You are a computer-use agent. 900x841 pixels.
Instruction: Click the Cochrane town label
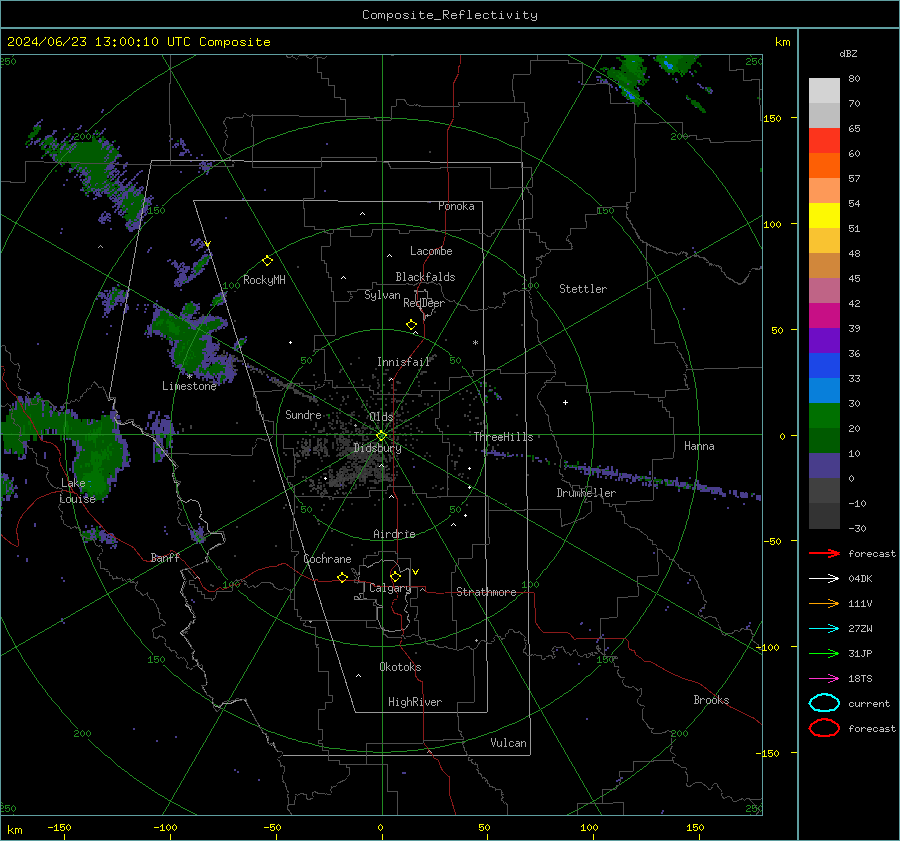(327, 559)
